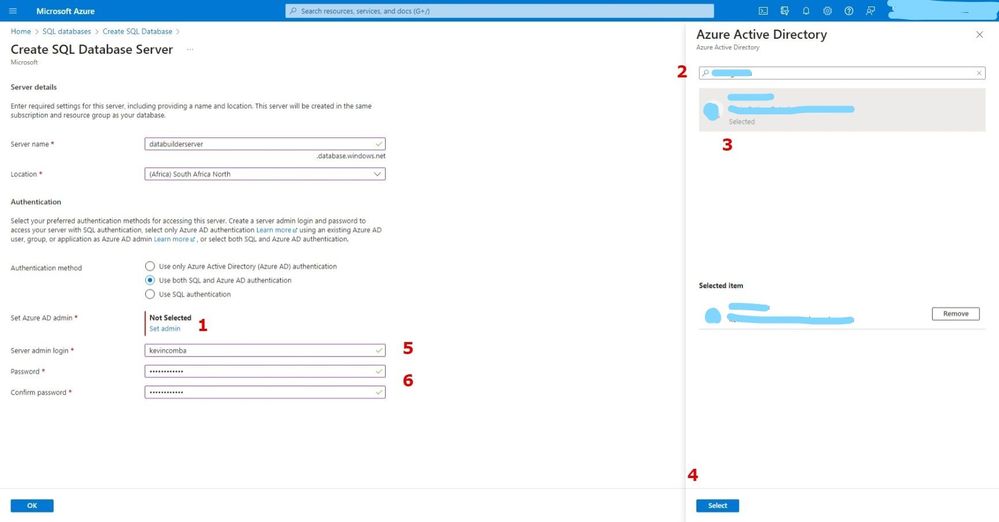Select Use only Azure Active Directory authentication
This screenshot has height=522, width=999.
[x=150, y=266]
